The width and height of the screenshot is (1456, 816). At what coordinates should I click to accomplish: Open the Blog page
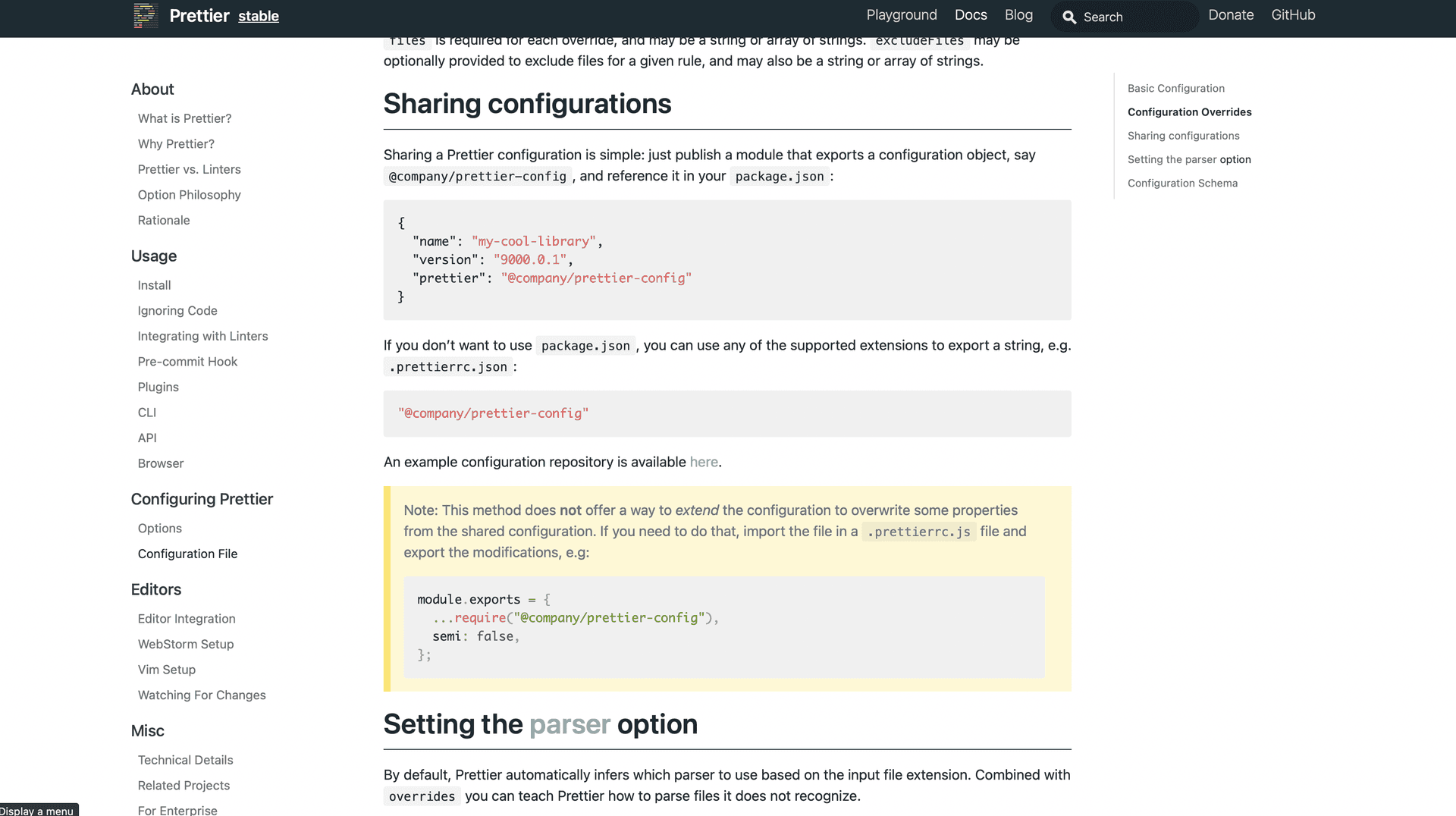pos(1018,15)
